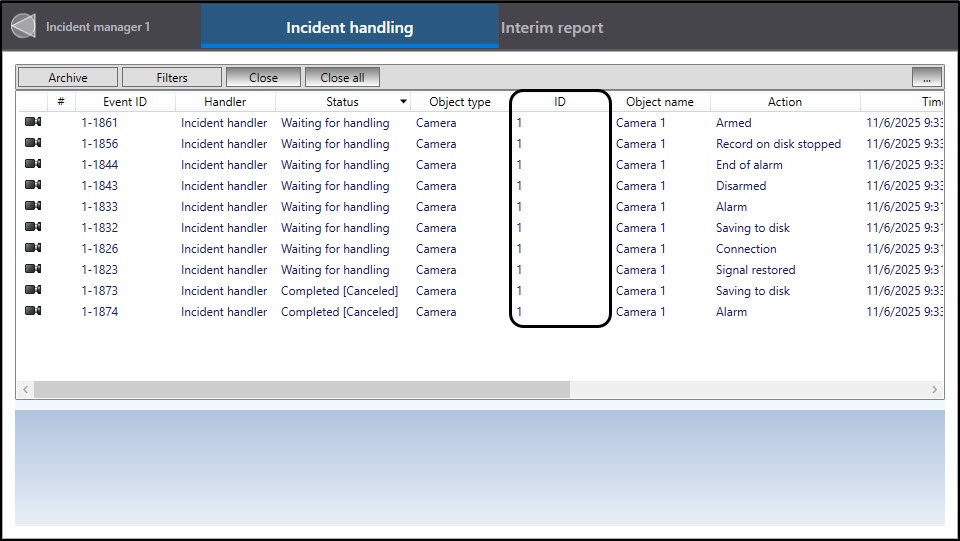Image resolution: width=960 pixels, height=541 pixels.
Task: Click right arrow of horizontal scrollbar
Action: 935,389
